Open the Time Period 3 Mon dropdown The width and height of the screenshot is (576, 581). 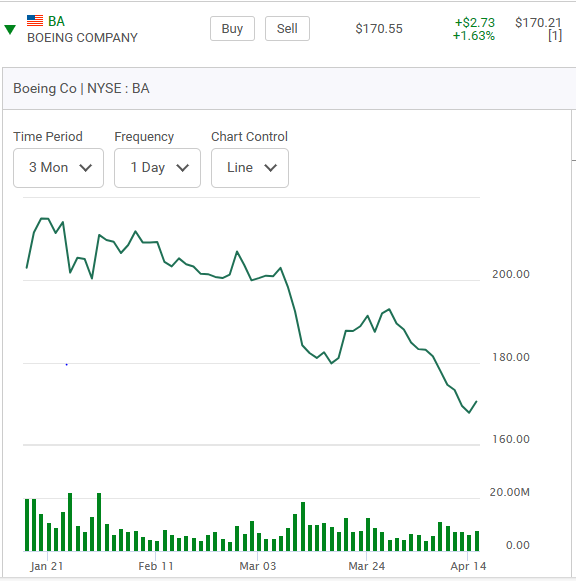[59, 168]
